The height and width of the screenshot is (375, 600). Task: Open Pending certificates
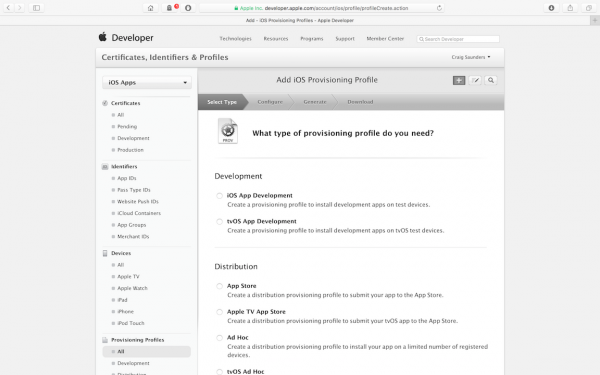[127, 127]
